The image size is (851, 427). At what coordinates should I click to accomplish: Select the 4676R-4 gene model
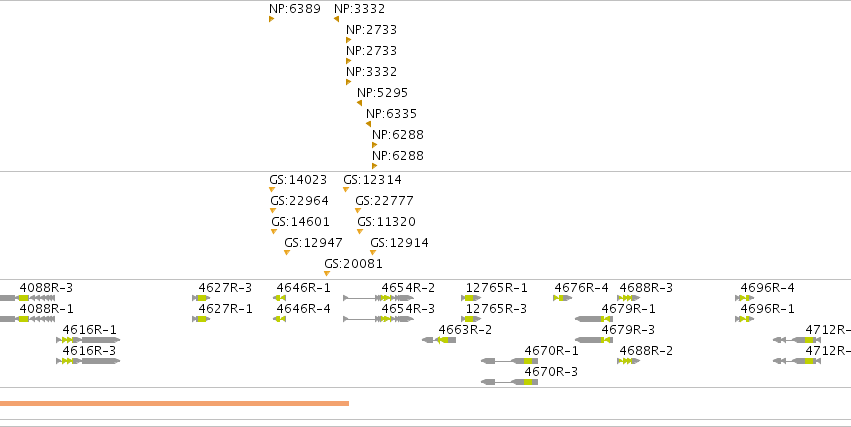tap(562, 298)
